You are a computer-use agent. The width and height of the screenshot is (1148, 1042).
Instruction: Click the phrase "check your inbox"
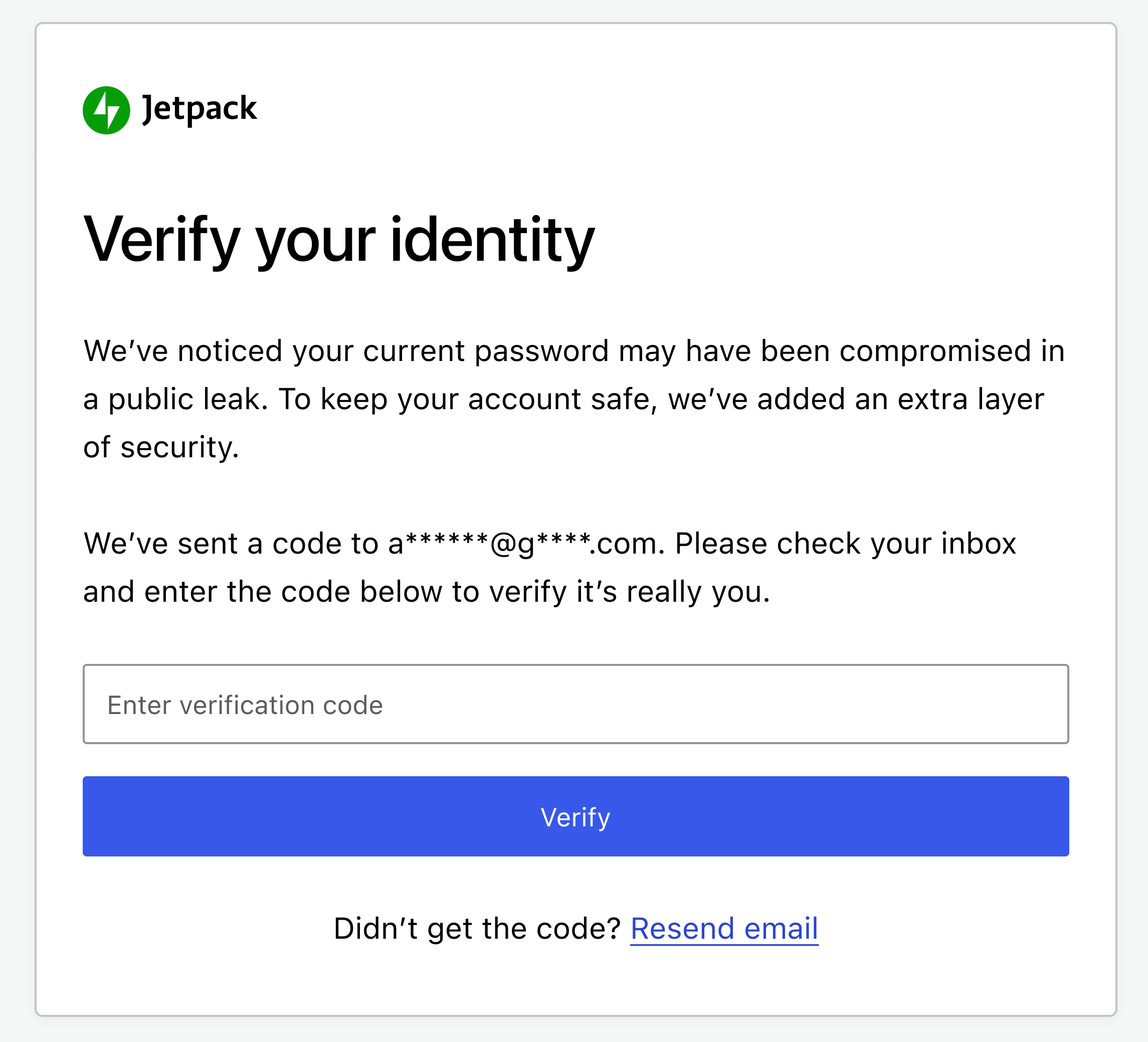pyautogui.click(x=896, y=544)
